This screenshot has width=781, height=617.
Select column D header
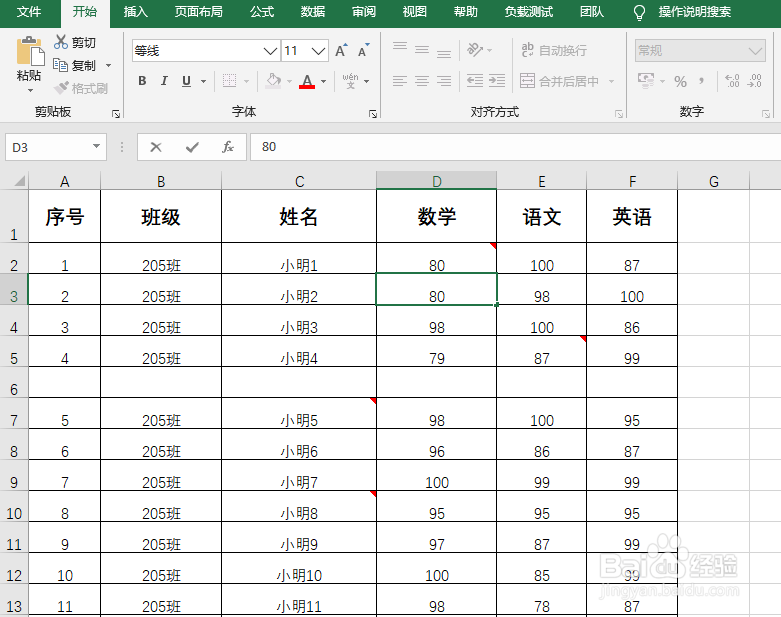pyautogui.click(x=436, y=181)
